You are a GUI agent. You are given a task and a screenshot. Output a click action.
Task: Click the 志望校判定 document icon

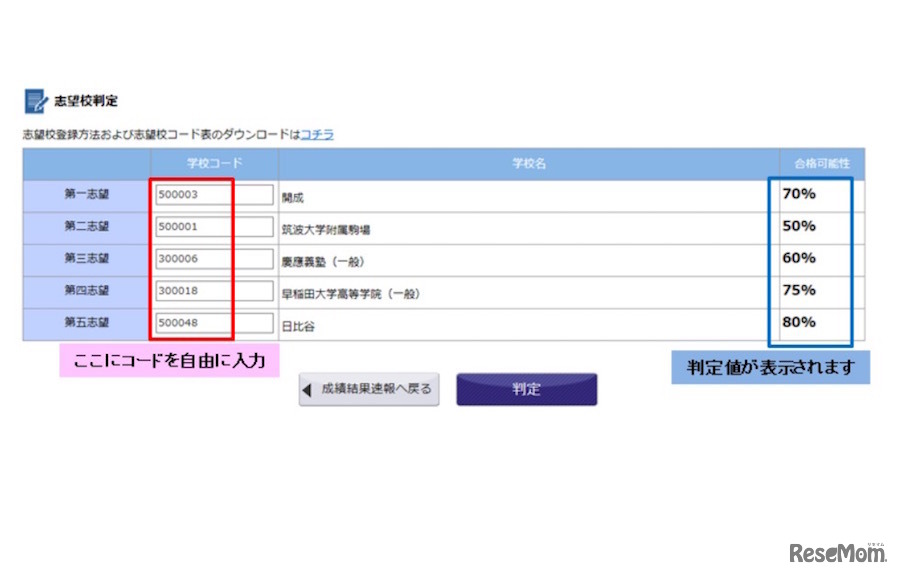click(36, 101)
